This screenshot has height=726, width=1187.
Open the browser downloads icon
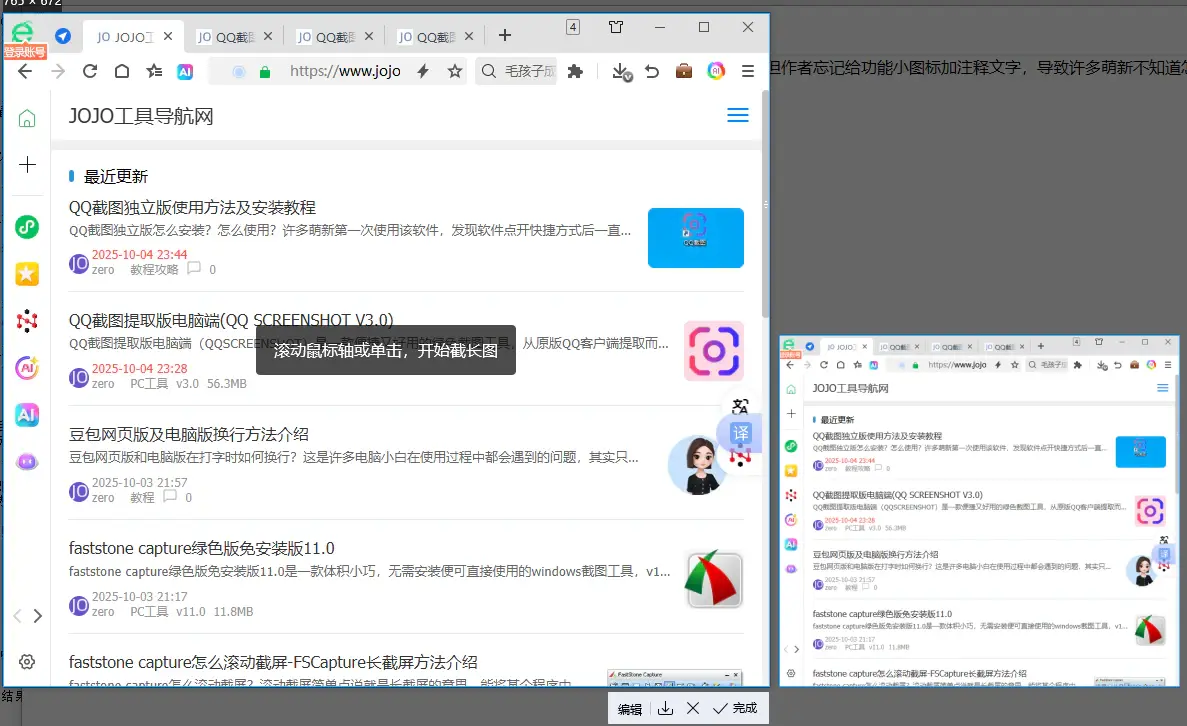(x=620, y=71)
